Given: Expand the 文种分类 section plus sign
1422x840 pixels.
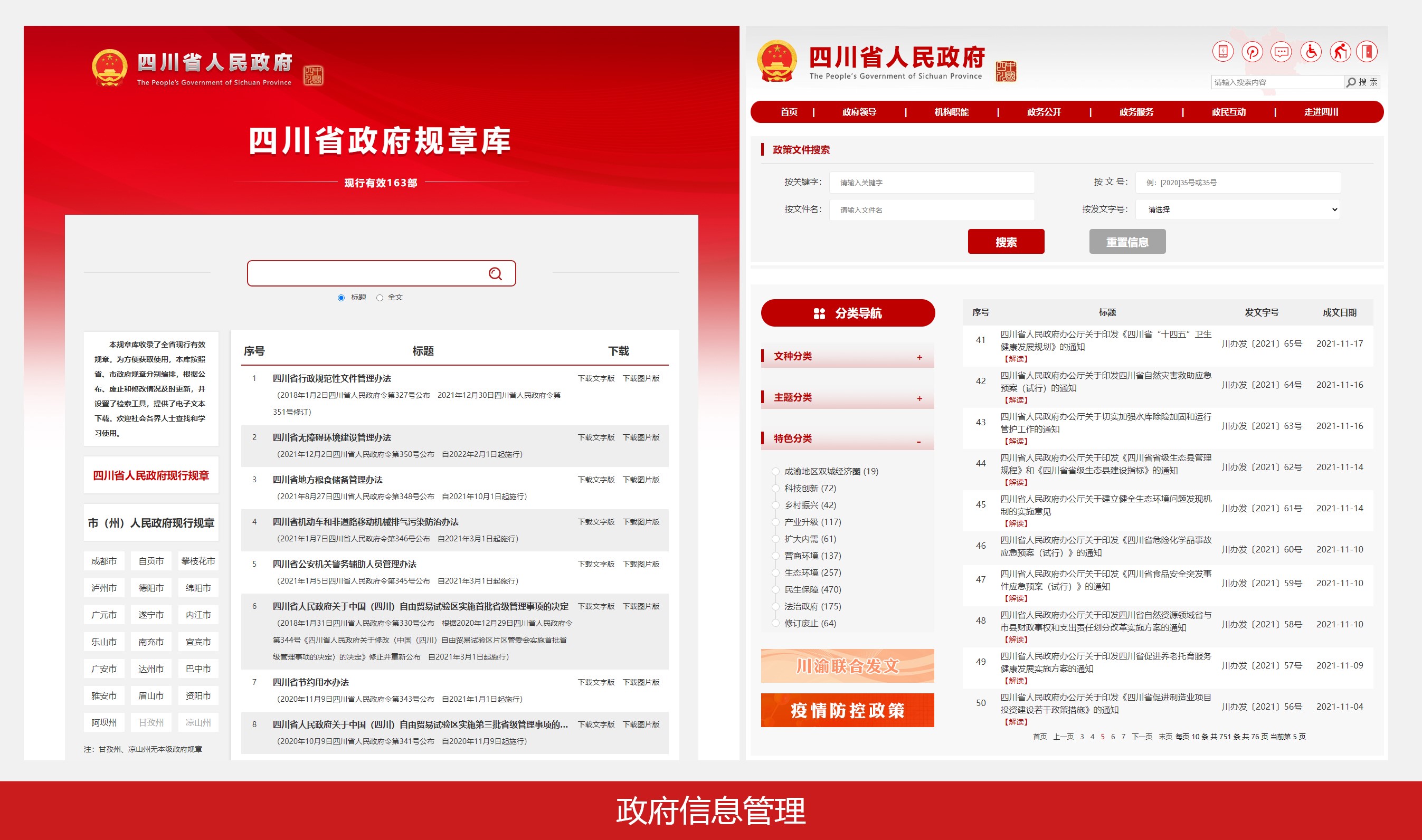Looking at the screenshot, I should point(919,357).
